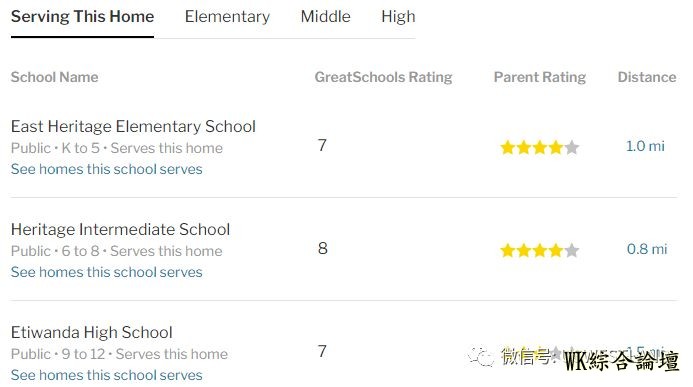Screen dimensions: 693x387
Task: Select the Serving This Home tab
Action: (82, 17)
